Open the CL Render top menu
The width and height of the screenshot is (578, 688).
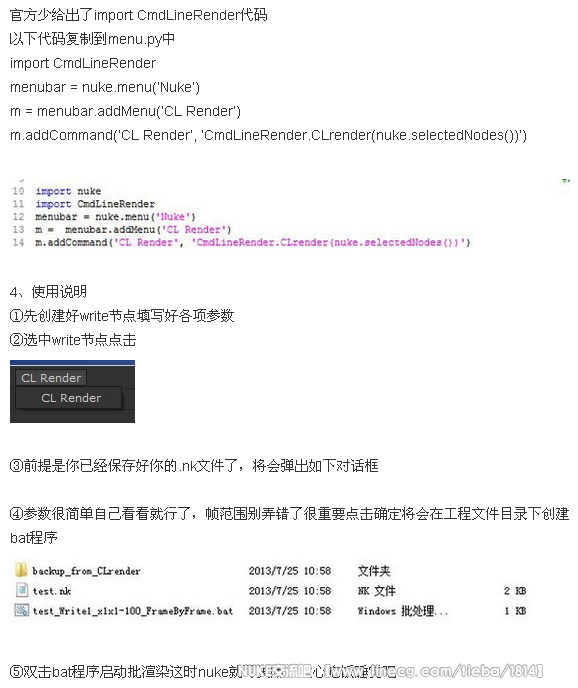51,378
